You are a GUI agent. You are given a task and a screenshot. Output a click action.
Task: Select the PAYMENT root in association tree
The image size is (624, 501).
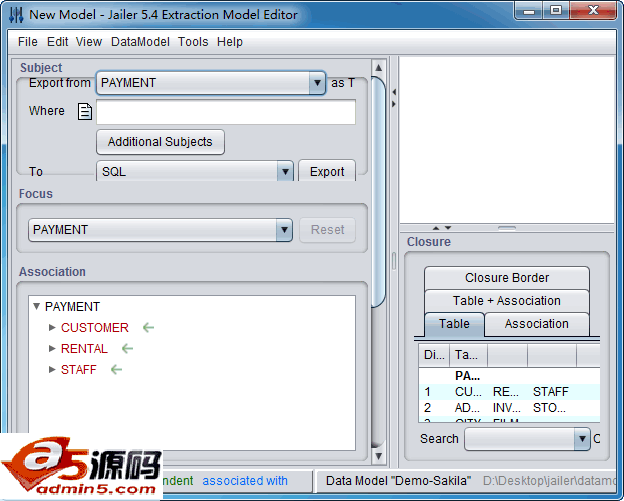[x=72, y=306]
